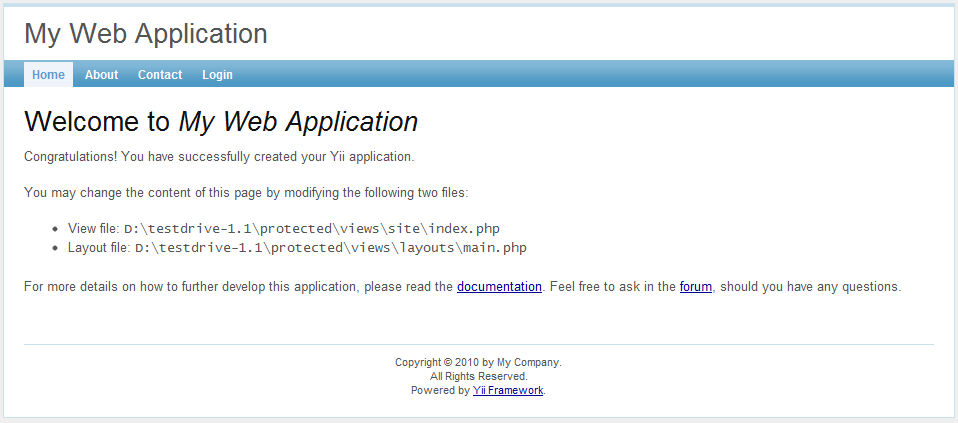Screen dimensions: 958x423
Task: Click the 'You may change the content' sentence
Action: [245, 193]
